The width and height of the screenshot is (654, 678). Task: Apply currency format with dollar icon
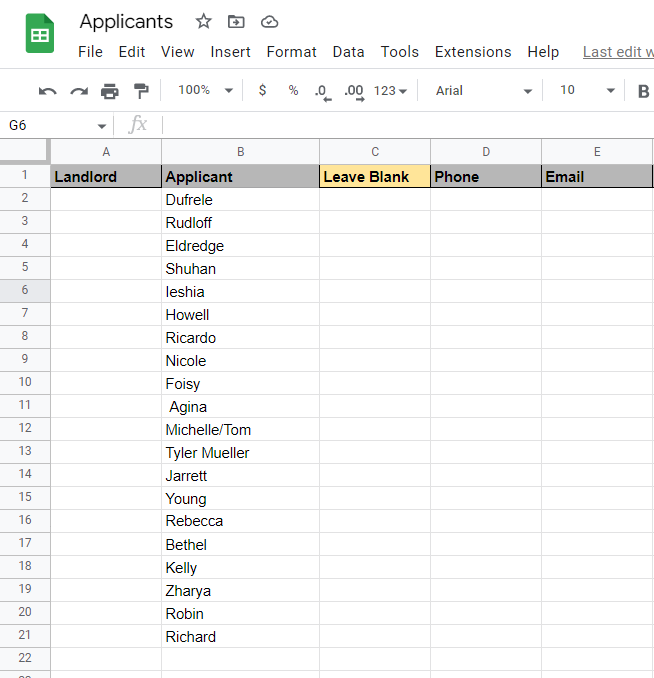pyautogui.click(x=262, y=91)
